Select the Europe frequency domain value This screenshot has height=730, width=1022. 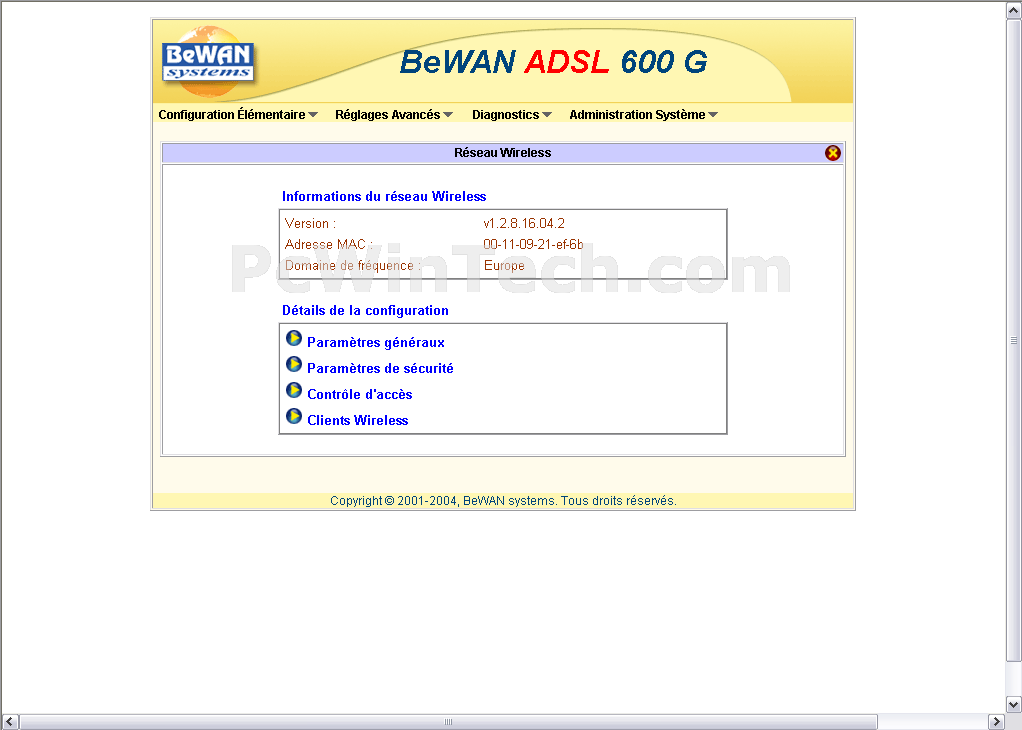(x=504, y=265)
